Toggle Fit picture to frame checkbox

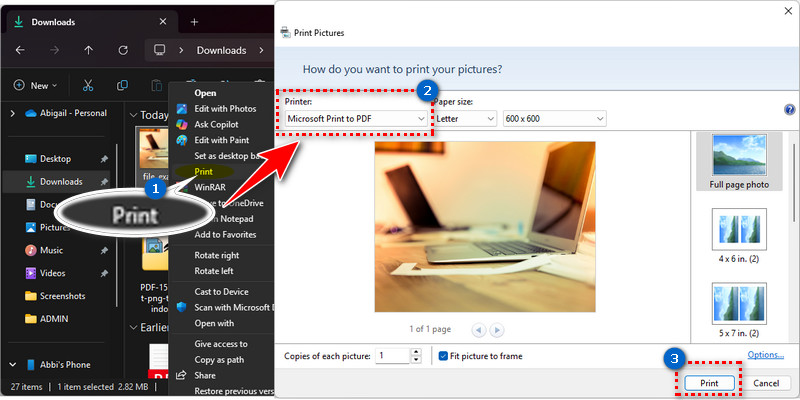click(x=443, y=356)
